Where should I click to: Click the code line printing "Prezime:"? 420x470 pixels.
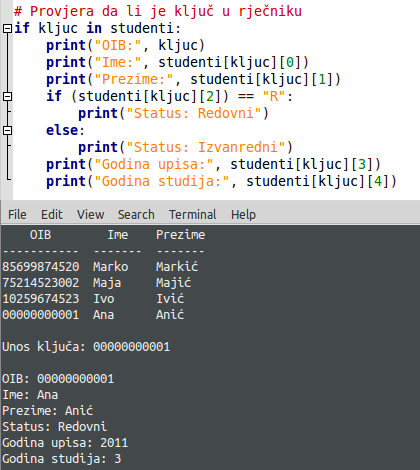click(193, 79)
